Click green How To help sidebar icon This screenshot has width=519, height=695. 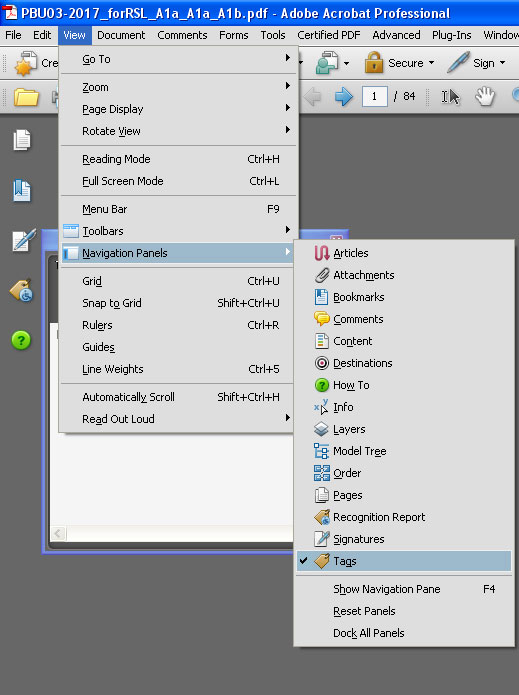click(x=21, y=340)
